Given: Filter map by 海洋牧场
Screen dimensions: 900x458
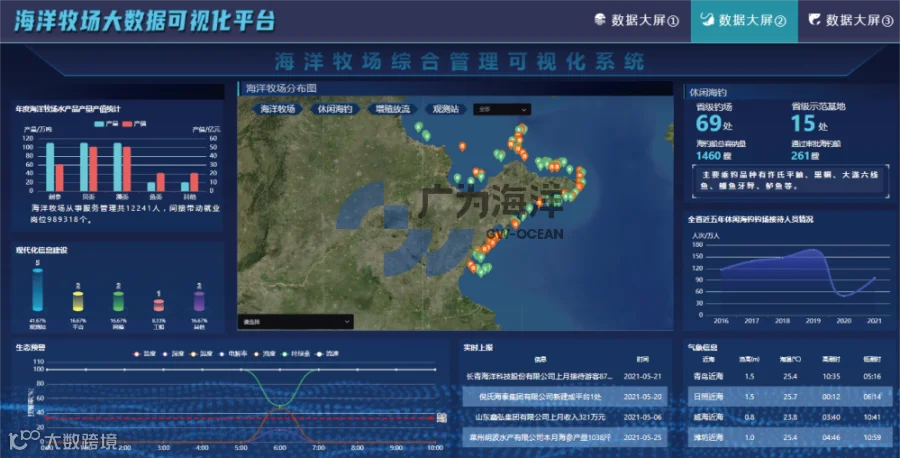Looking at the screenshot, I should [277, 109].
